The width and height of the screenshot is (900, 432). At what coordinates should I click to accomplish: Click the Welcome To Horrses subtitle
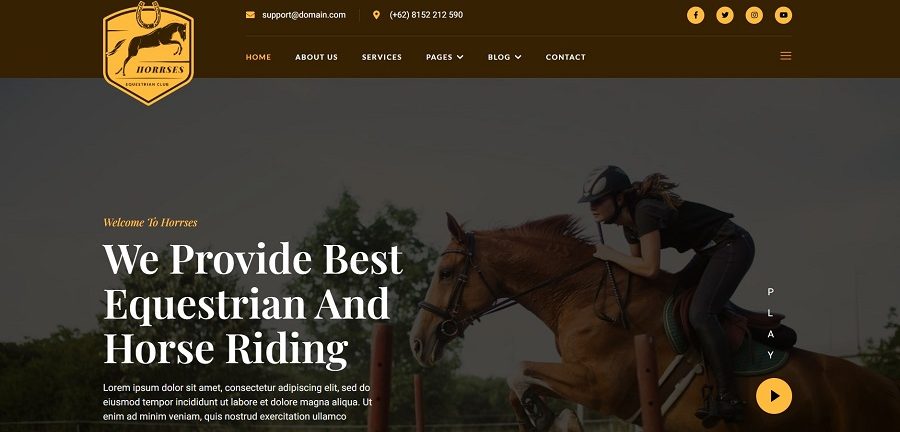150,223
